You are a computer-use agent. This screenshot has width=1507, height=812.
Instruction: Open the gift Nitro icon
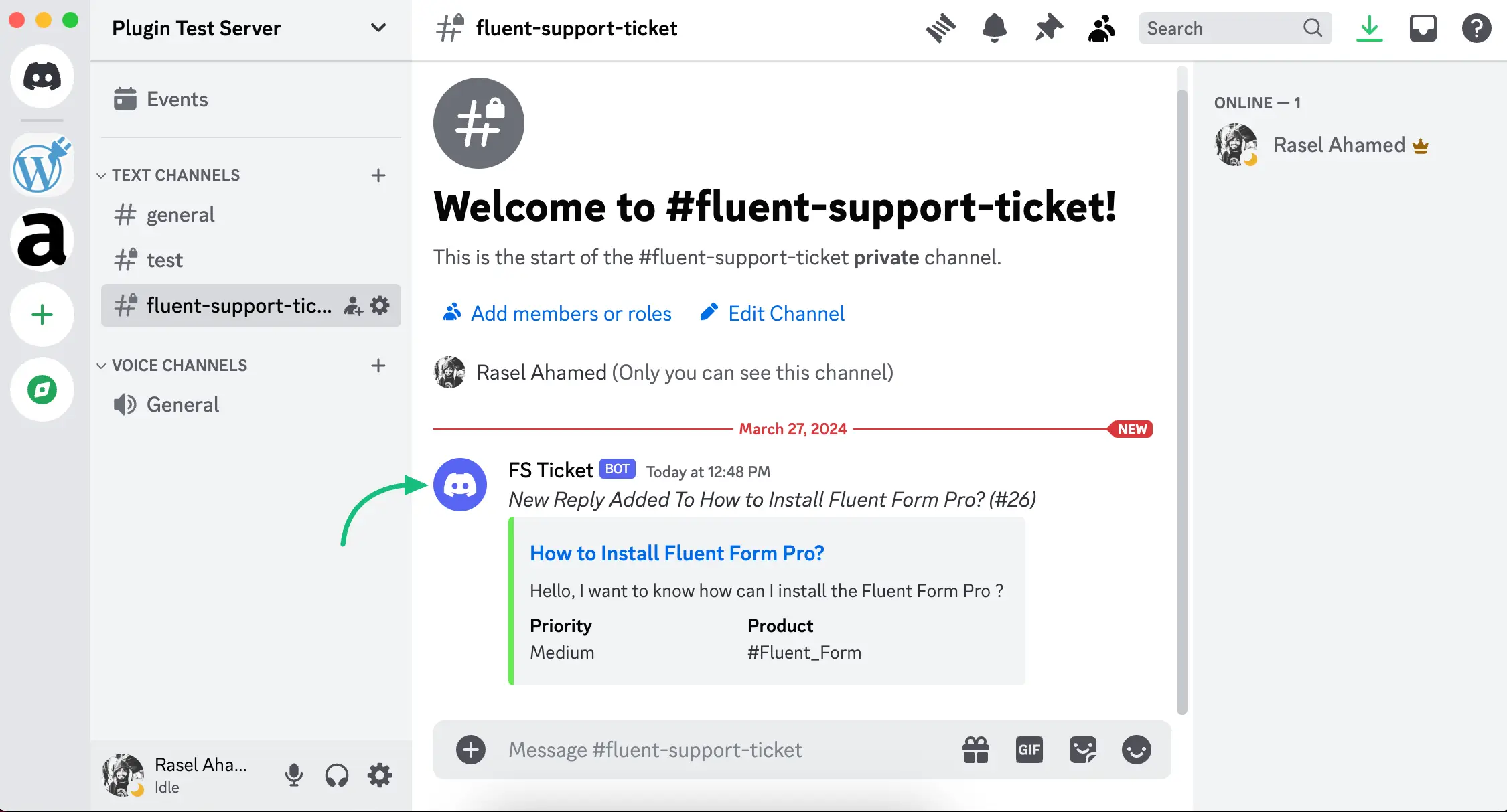coord(976,750)
